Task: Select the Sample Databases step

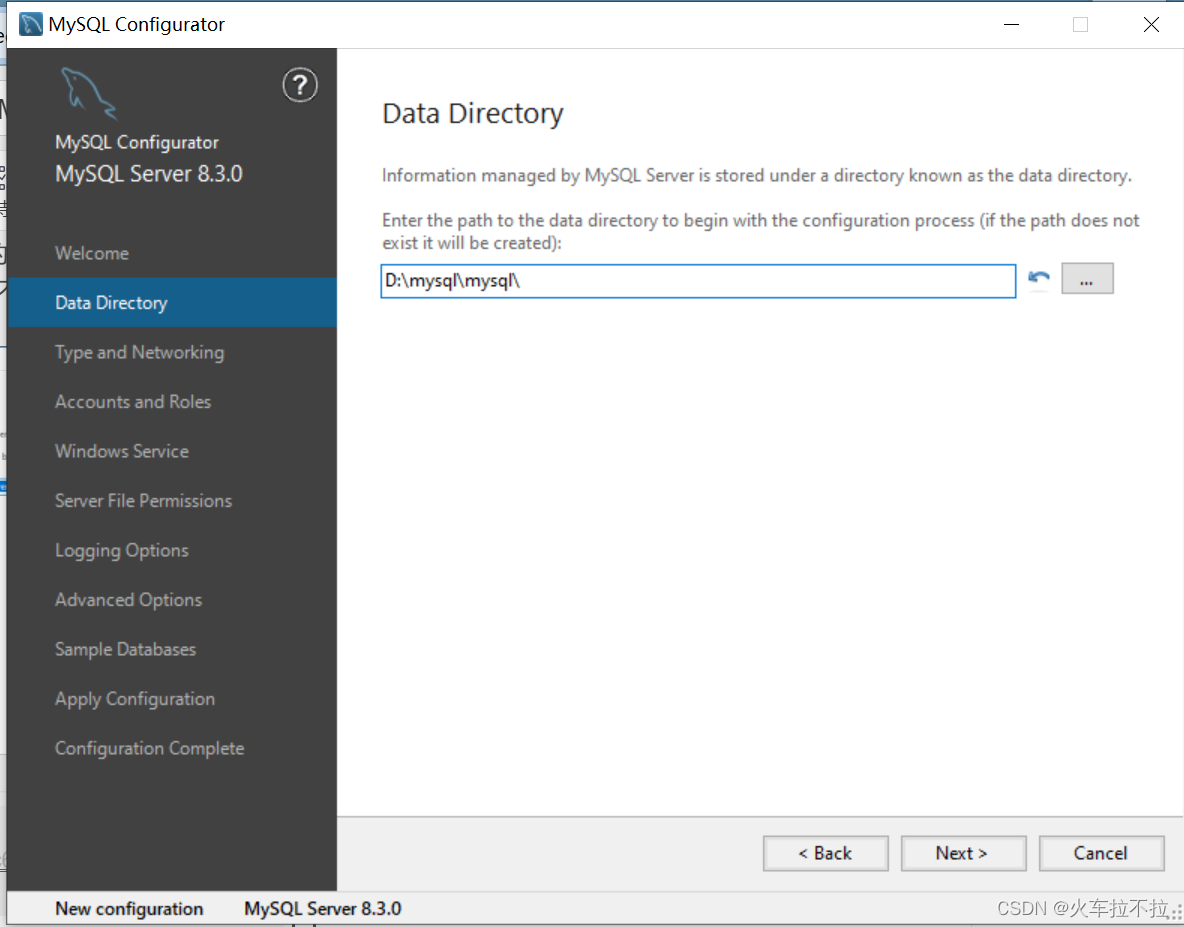Action: tap(172, 649)
